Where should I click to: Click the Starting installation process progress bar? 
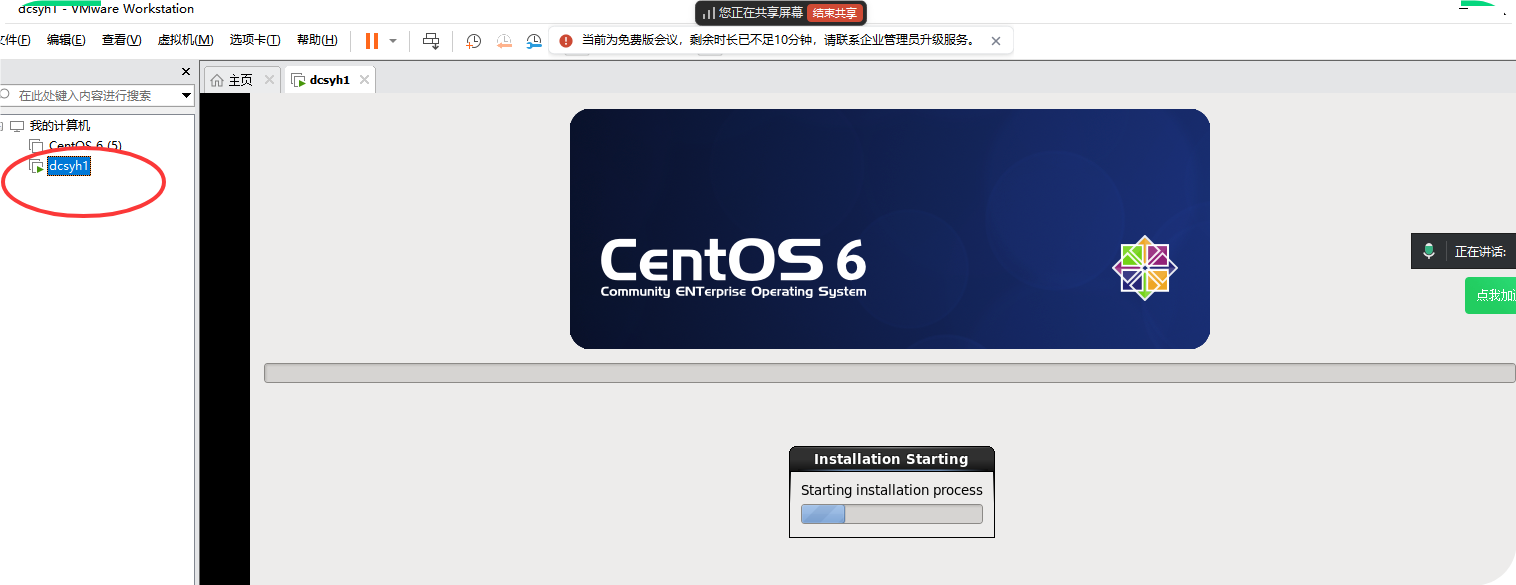tap(891, 514)
